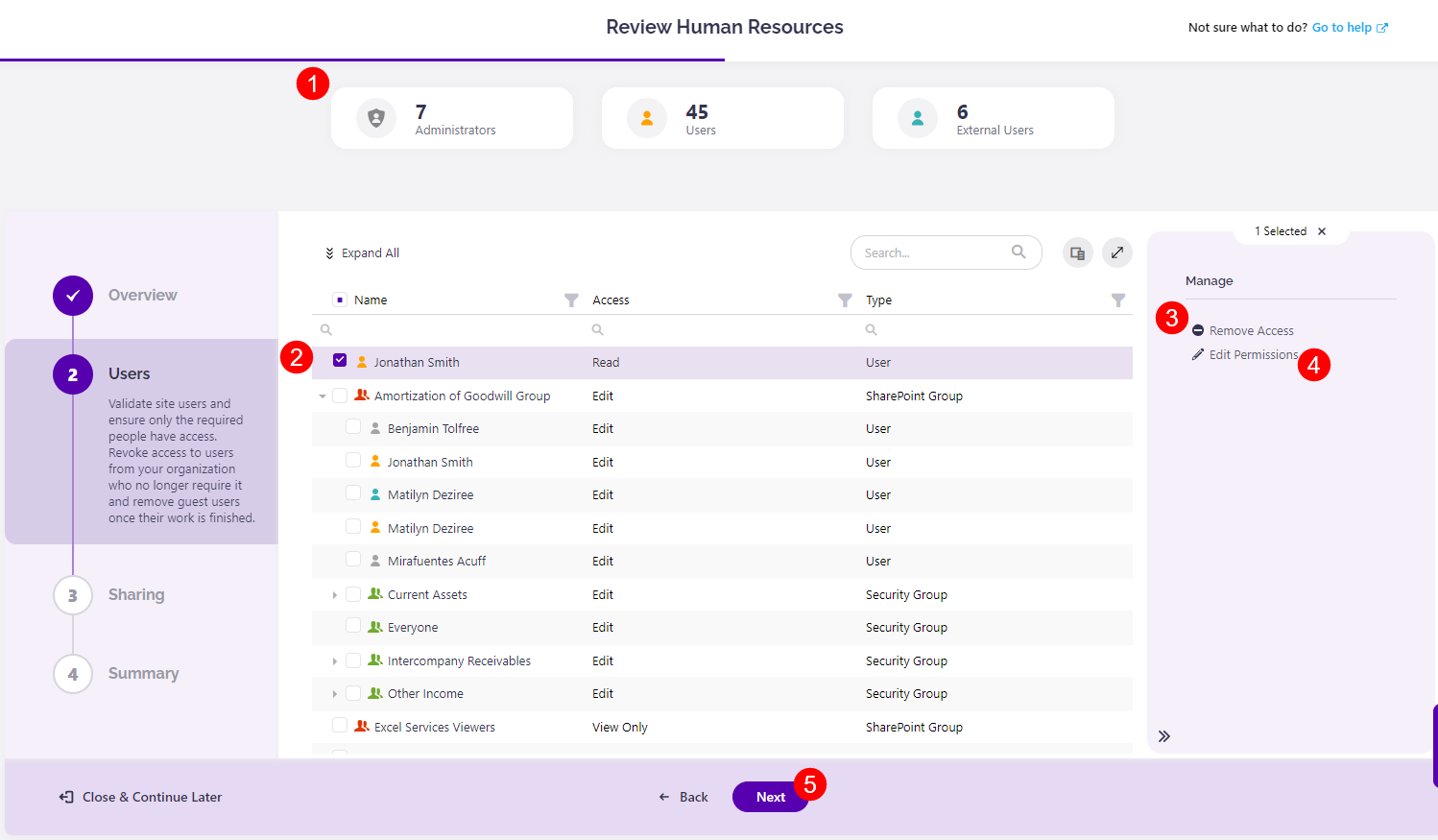Click the Next button
Screen dimensions: 1438x840
769,797
